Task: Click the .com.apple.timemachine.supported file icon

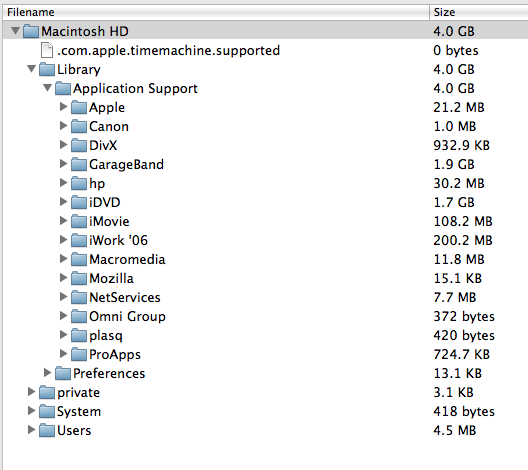Action: click(47, 50)
